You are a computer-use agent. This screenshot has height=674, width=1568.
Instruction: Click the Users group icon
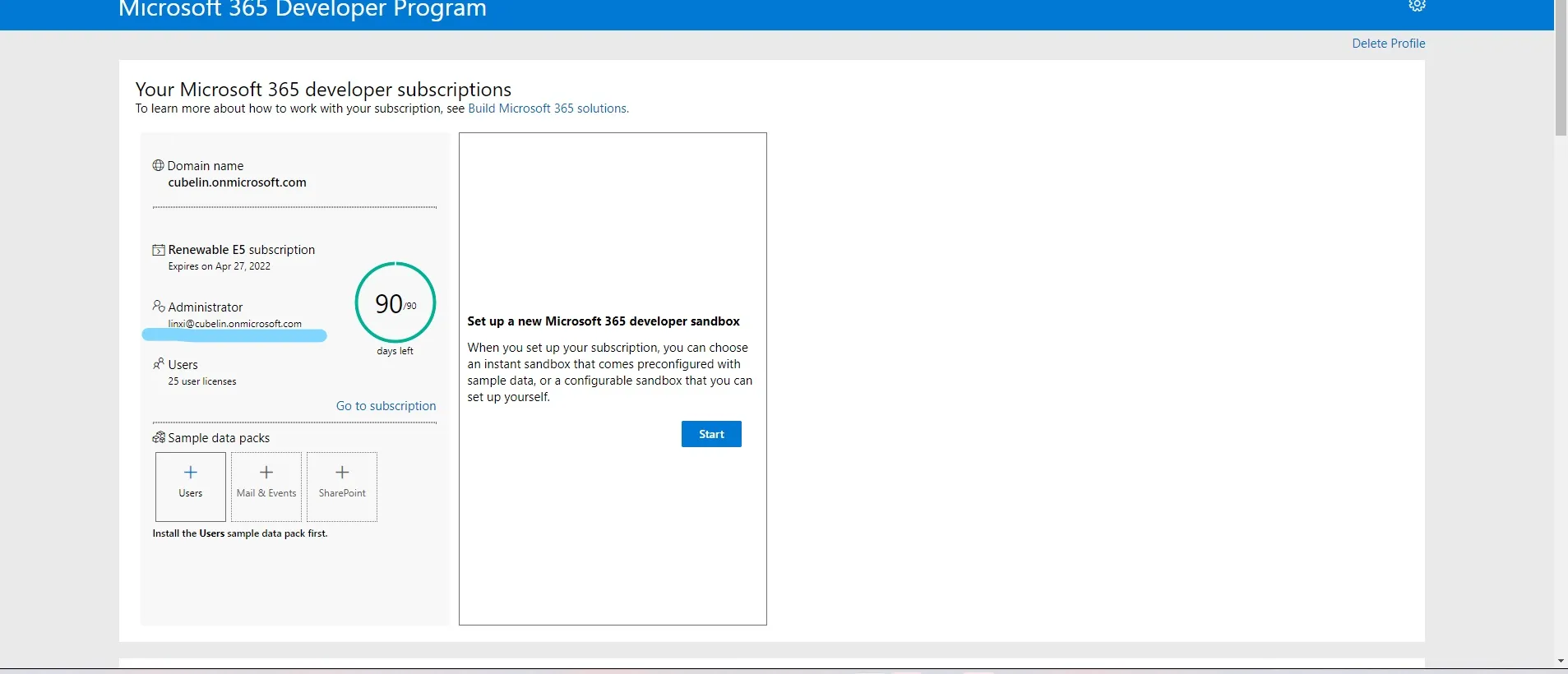[x=159, y=364]
